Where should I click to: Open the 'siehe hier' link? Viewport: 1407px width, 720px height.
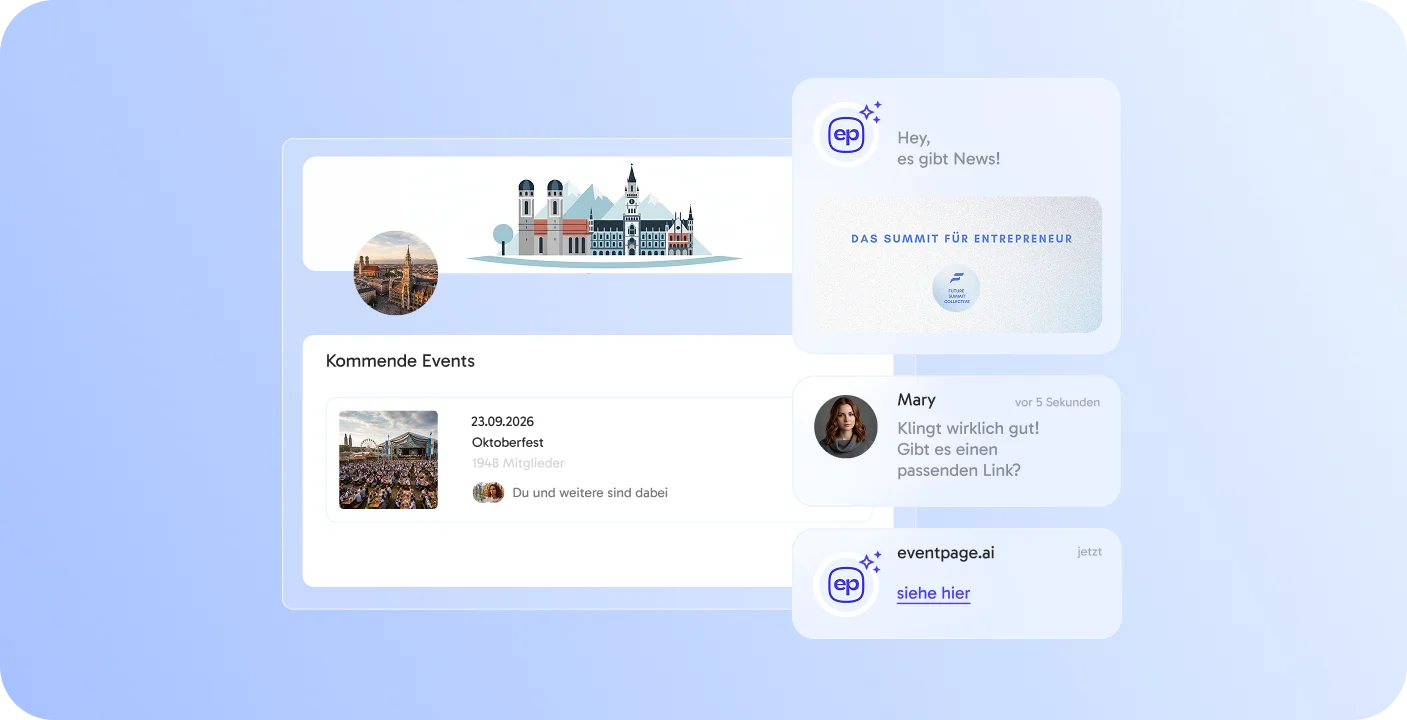click(932, 592)
